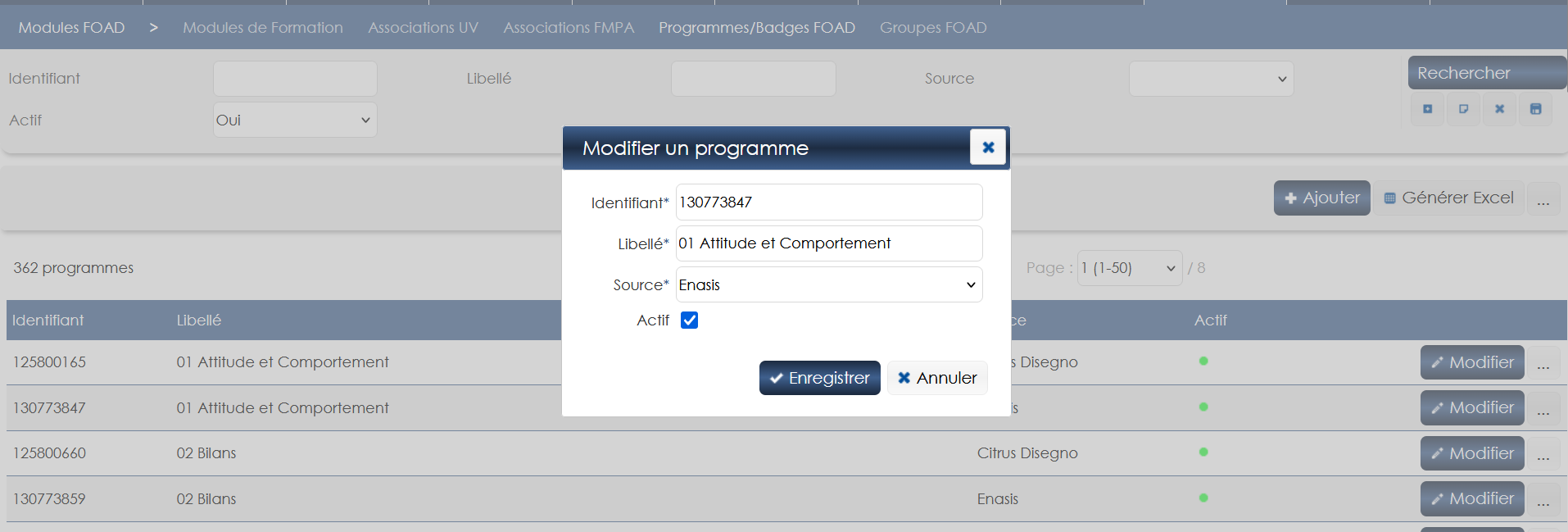Screen dimensions: 1568x532
Task: Open the page selector showing 1 (1-50)
Action: (x=1129, y=268)
